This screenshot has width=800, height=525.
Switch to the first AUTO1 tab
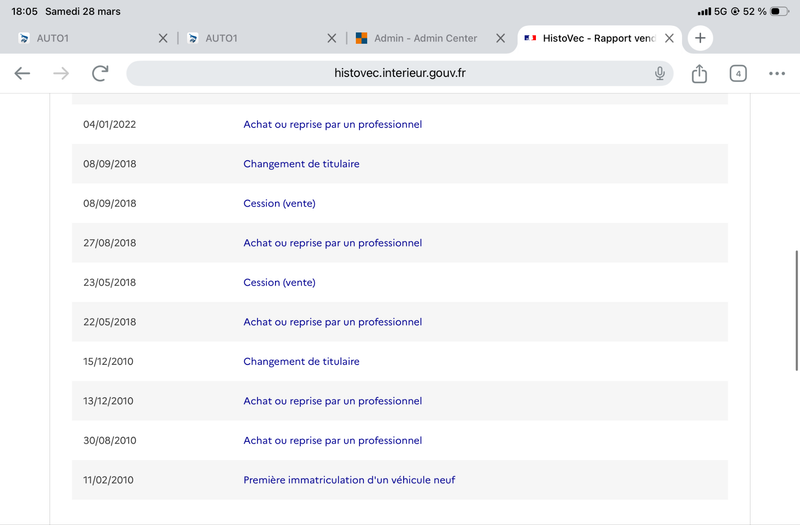[x=80, y=38]
